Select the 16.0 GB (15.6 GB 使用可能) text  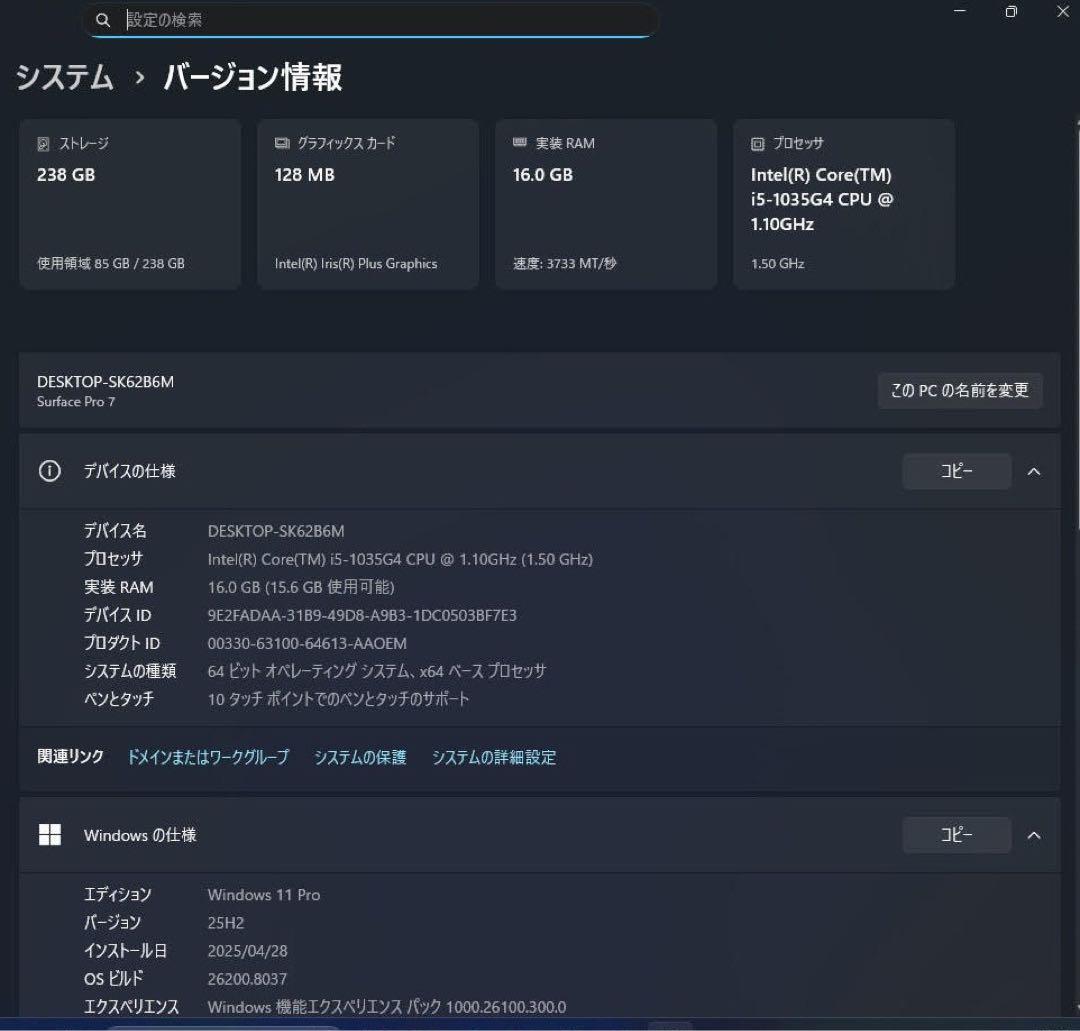coord(301,587)
